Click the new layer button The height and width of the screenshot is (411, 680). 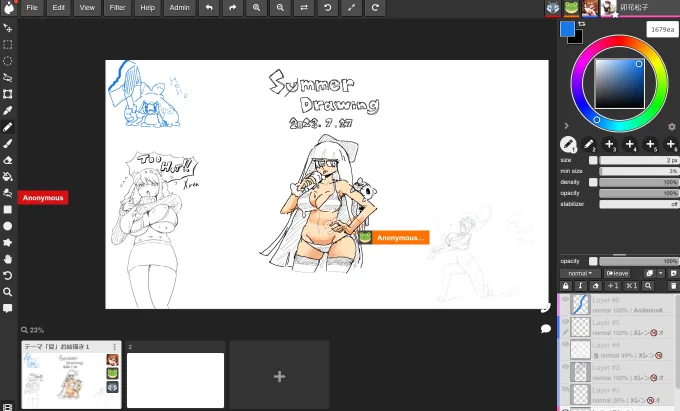click(673, 273)
